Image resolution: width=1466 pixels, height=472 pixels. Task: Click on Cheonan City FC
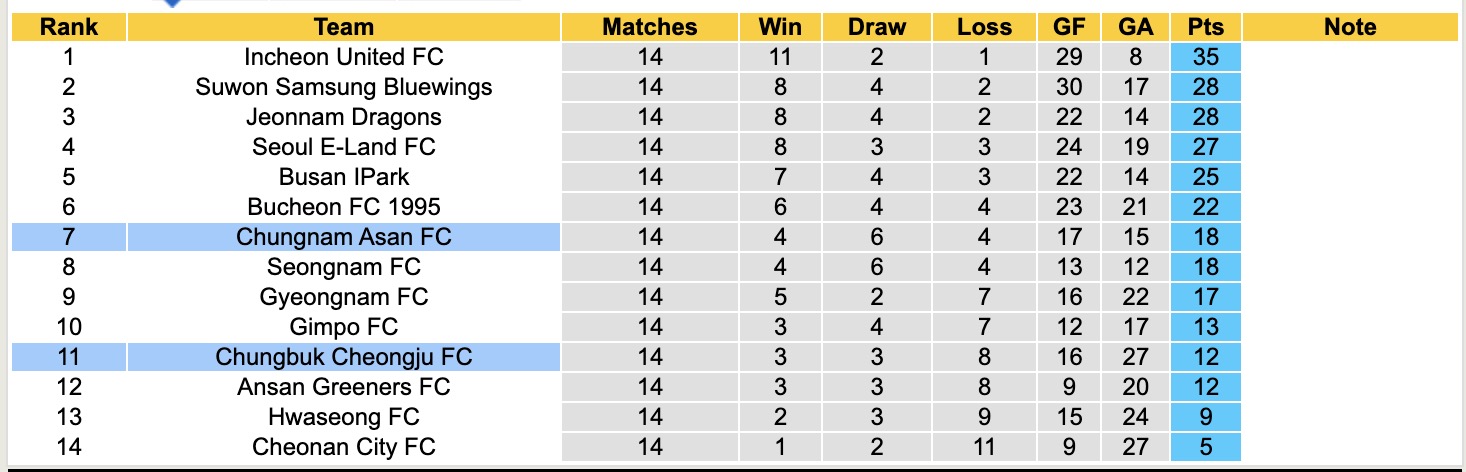pos(343,447)
